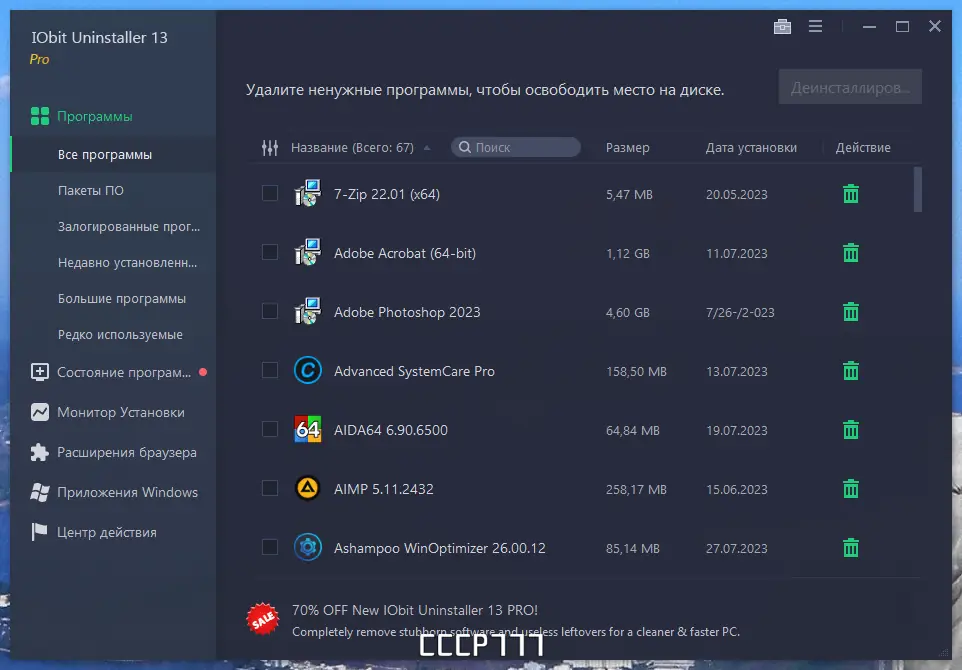
Task: Click the Центр действия flag icon
Action: [39, 532]
